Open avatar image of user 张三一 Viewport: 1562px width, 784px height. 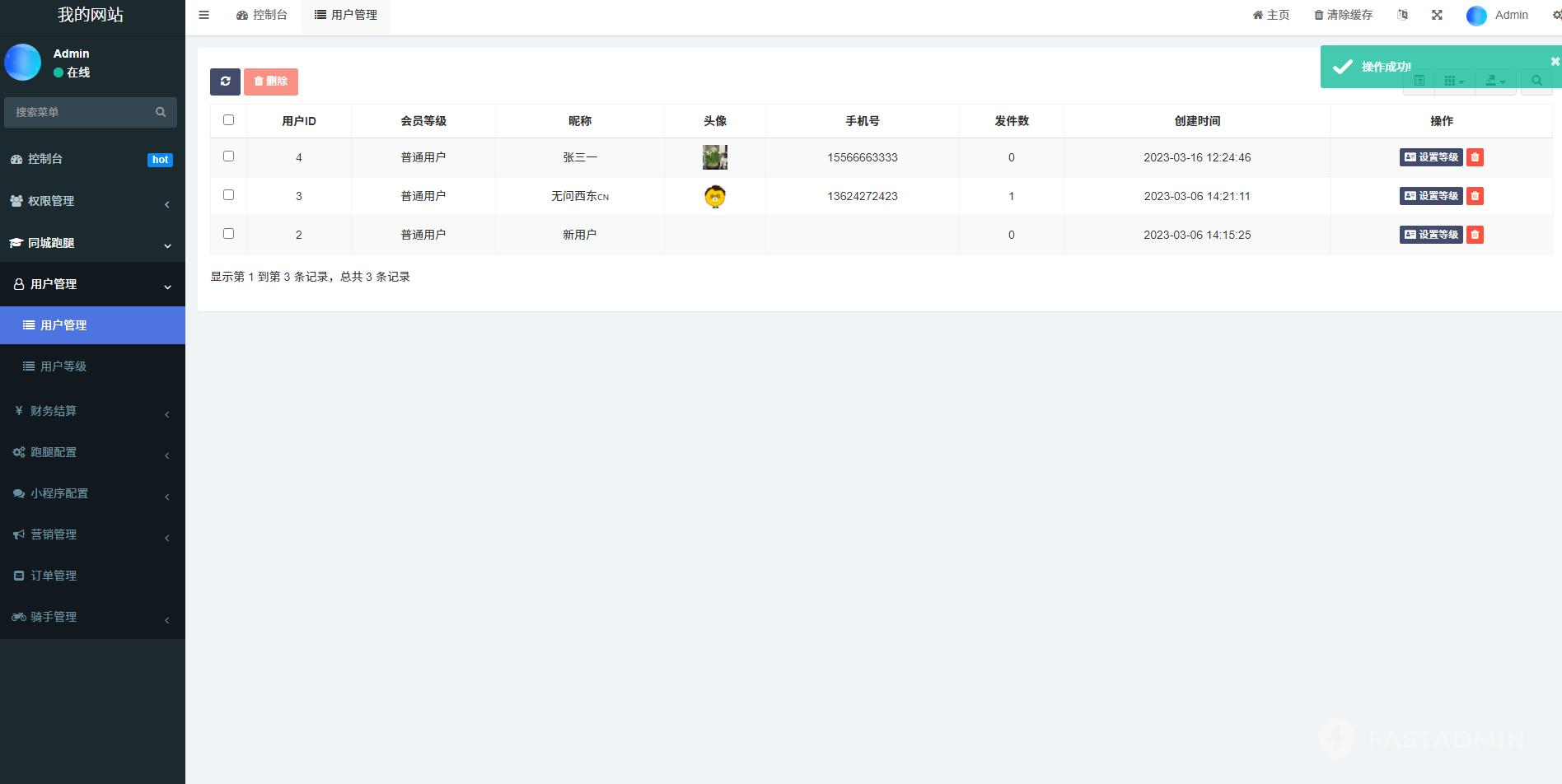pyautogui.click(x=714, y=157)
